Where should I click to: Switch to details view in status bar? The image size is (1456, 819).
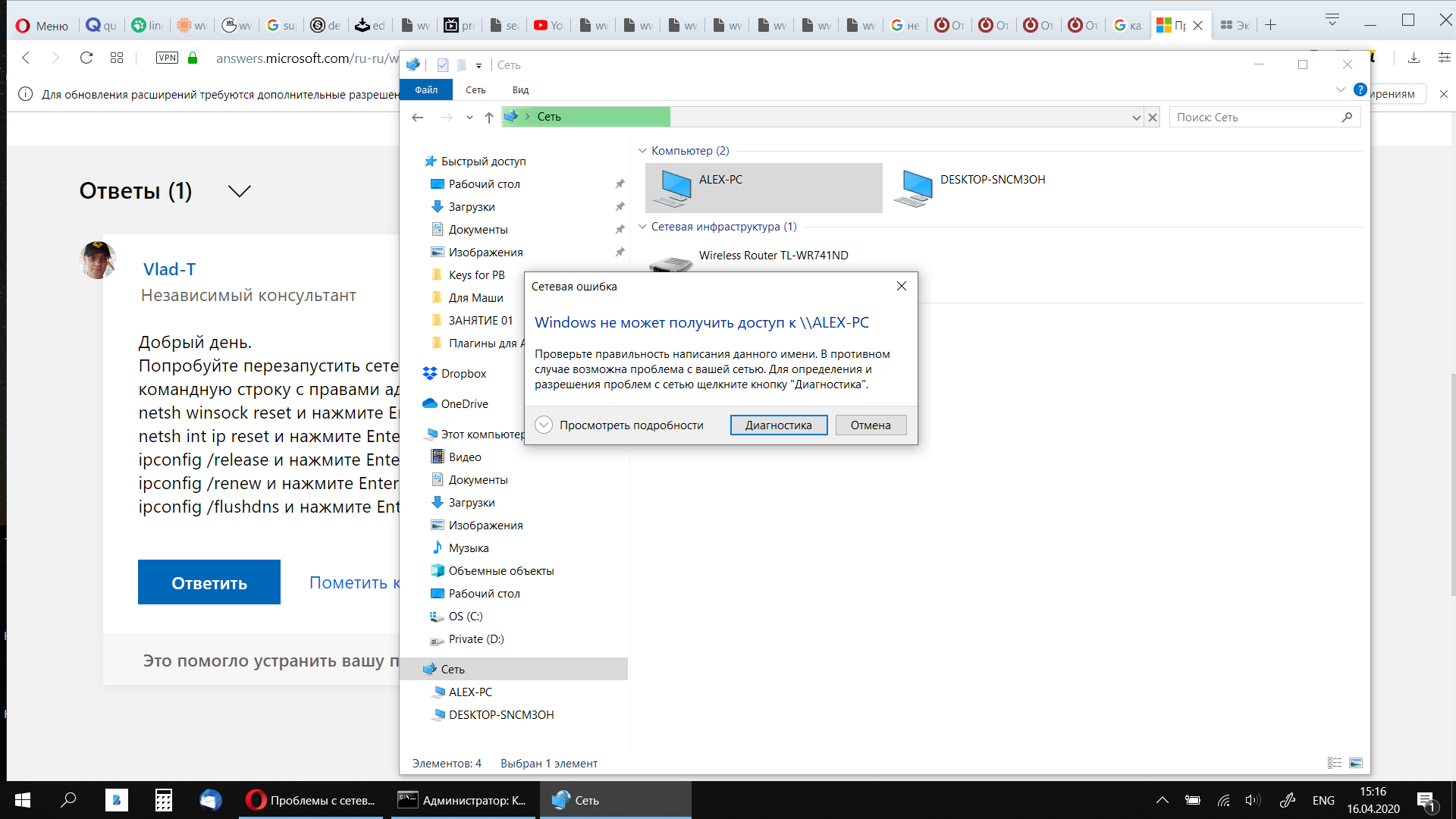[1335, 763]
